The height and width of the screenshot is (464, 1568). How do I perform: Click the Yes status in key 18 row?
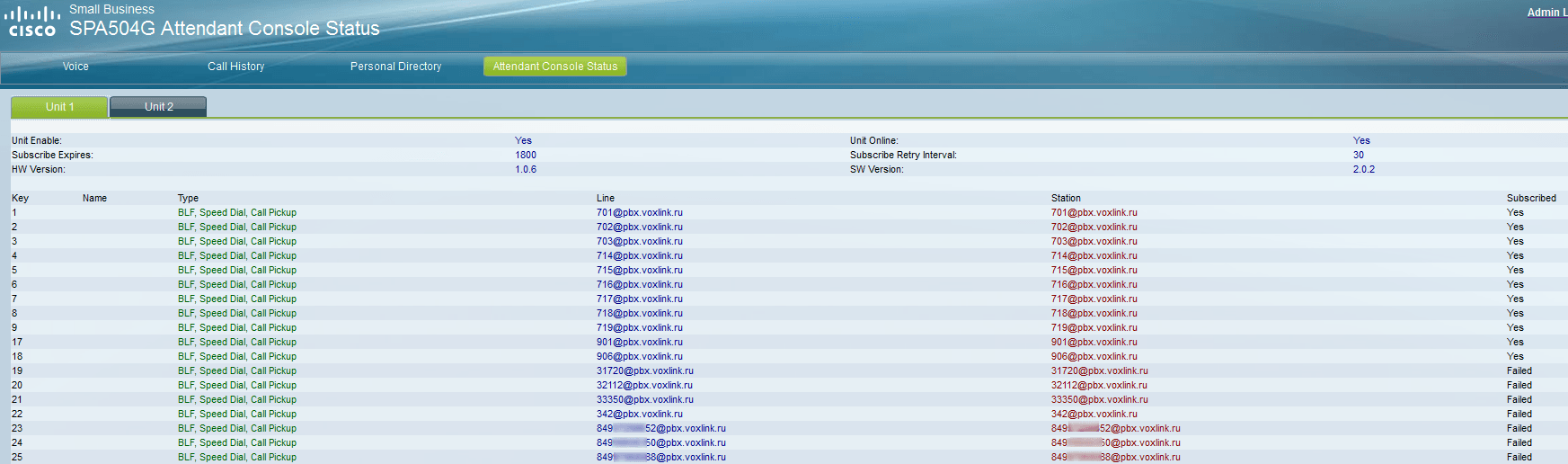[1515, 356]
